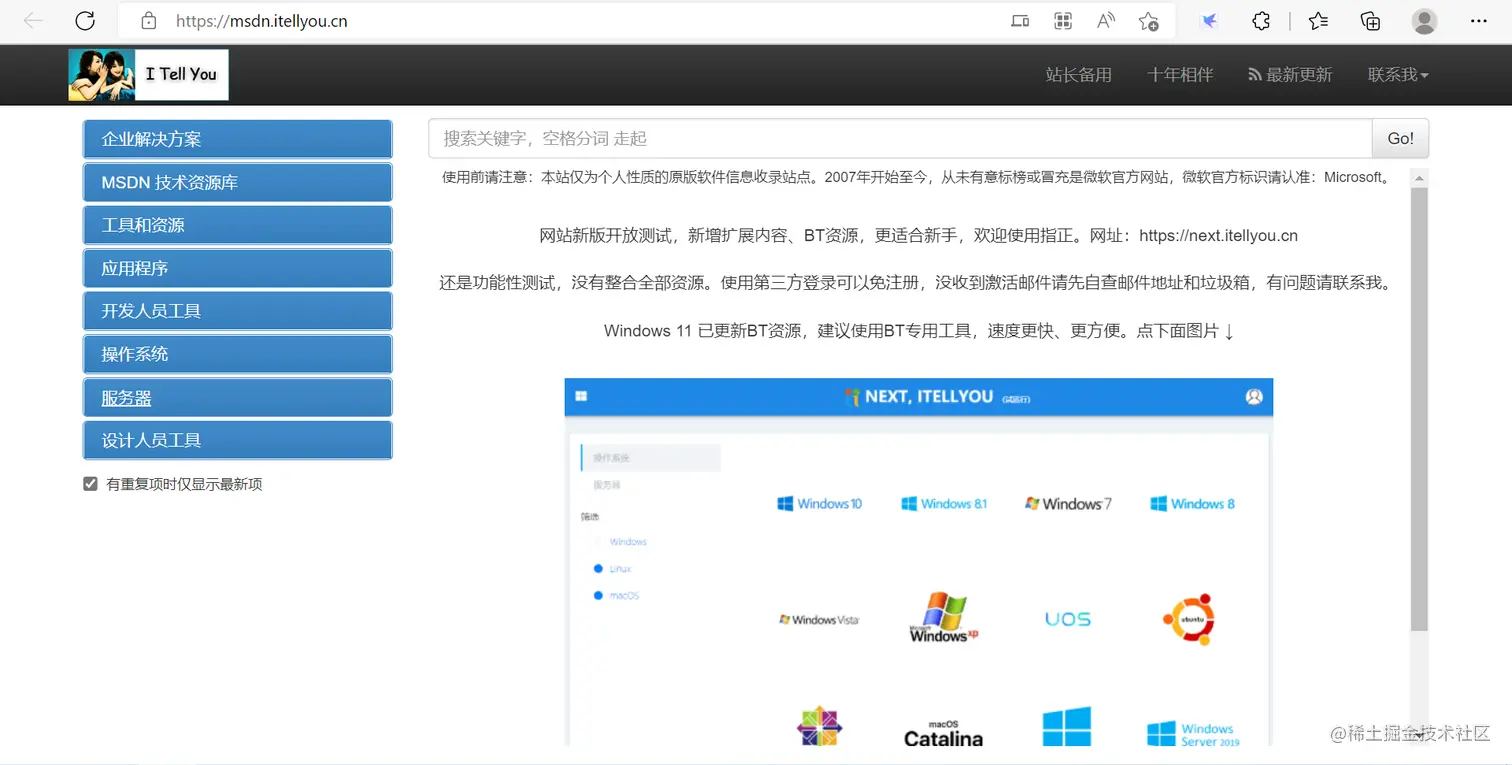Activate Read aloud icon in address bar
This screenshot has width=1512, height=765.
point(1106,20)
